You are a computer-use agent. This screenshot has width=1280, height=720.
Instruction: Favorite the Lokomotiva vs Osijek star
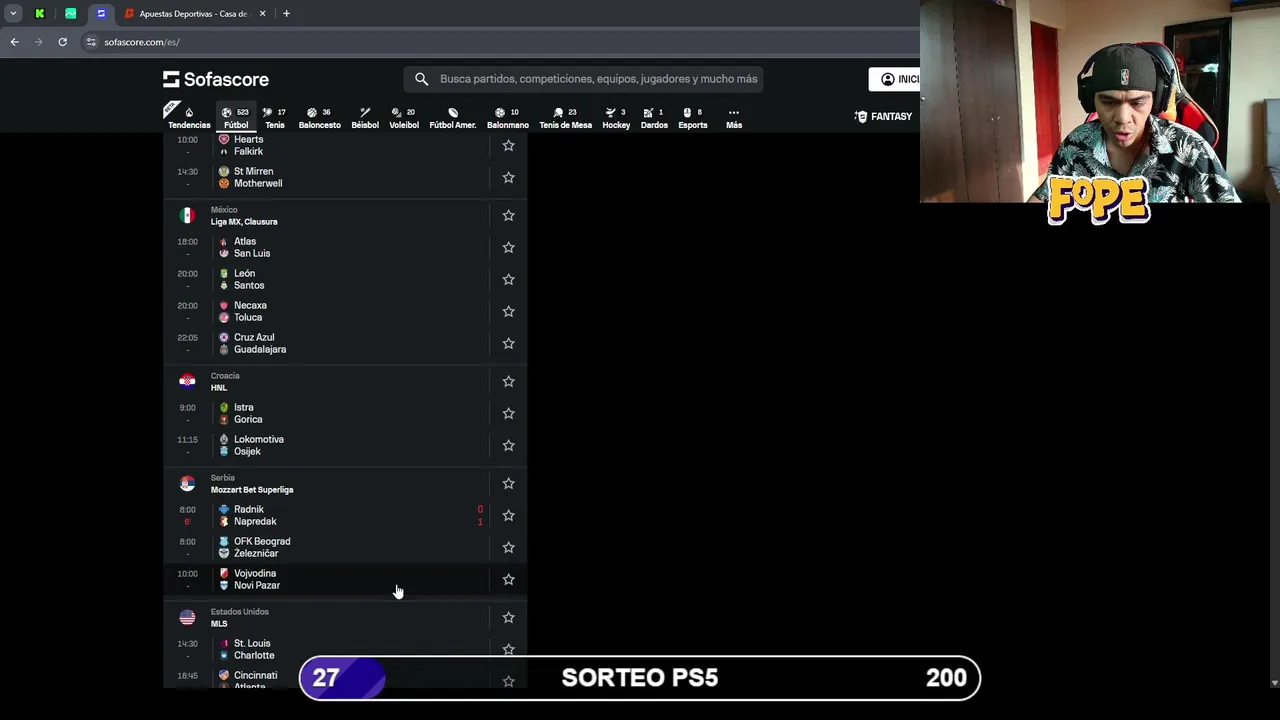508,446
